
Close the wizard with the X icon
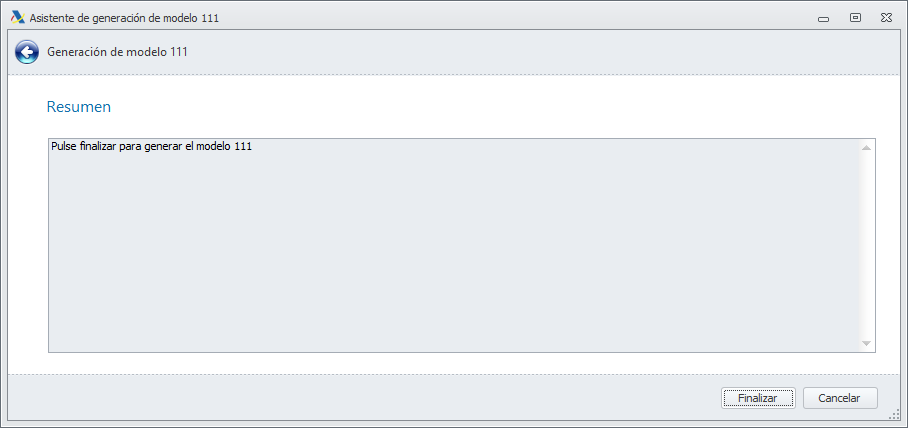(886, 17)
